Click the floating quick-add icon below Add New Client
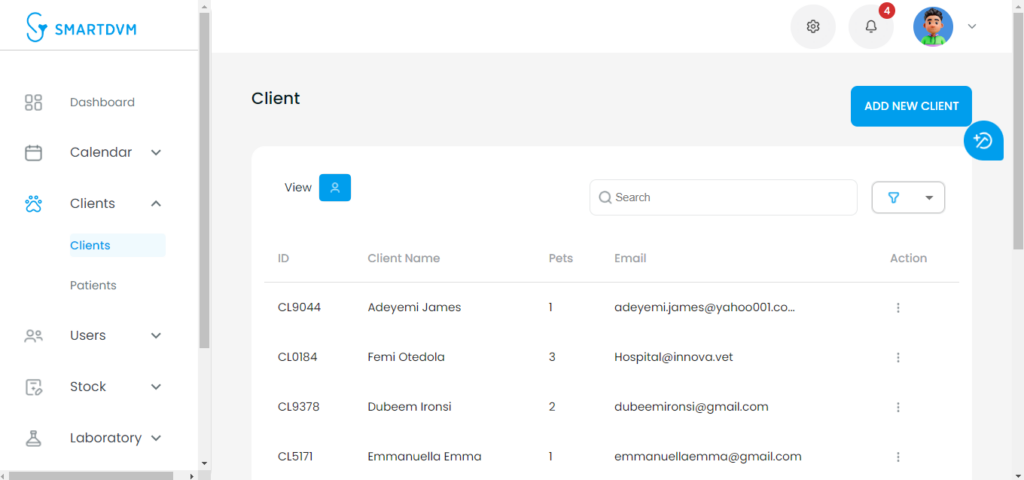1024x480 pixels. pos(983,140)
